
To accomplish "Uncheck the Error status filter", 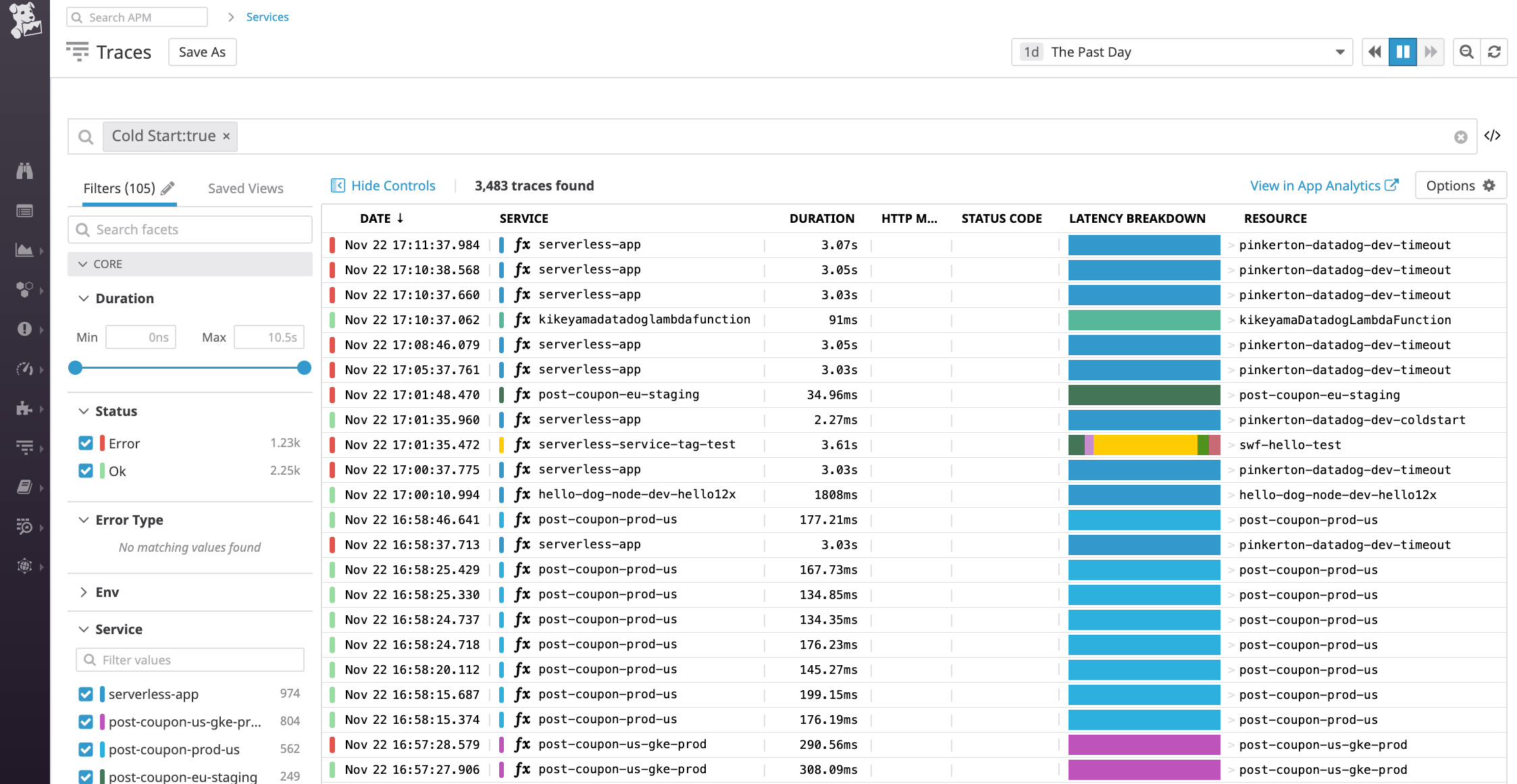I will click(x=86, y=443).
